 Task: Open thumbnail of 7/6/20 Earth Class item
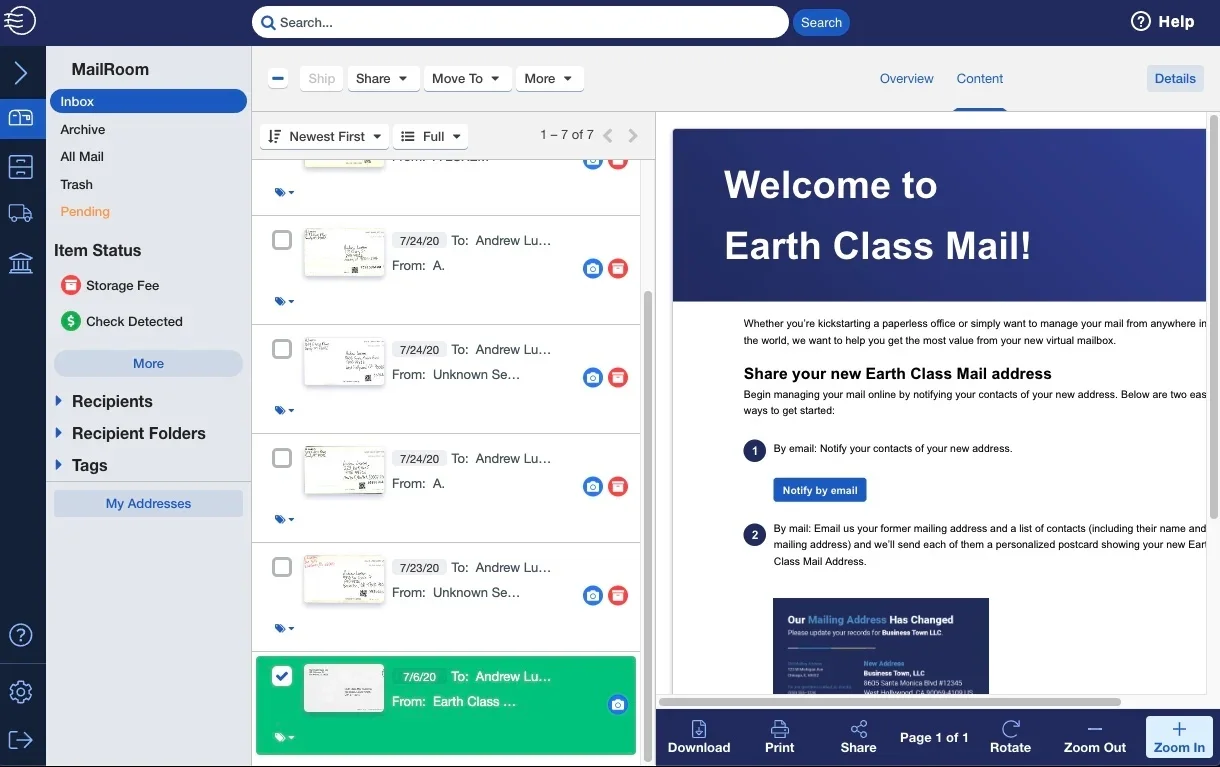pyautogui.click(x=344, y=688)
